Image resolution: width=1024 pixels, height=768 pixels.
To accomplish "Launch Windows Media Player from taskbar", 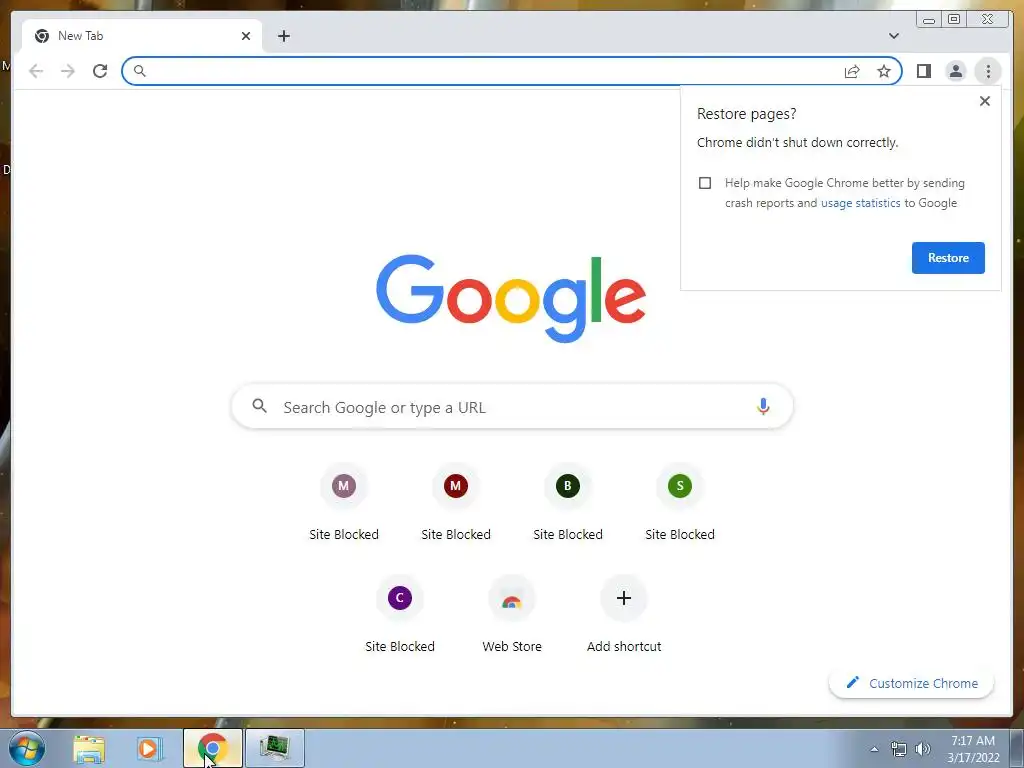I will (149, 749).
